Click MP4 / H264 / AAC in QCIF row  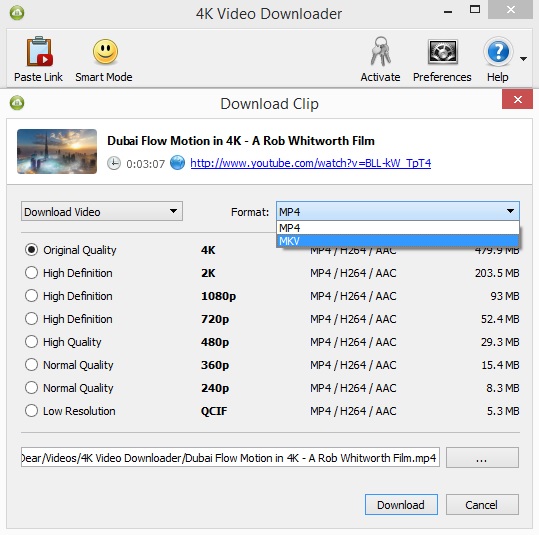click(353, 411)
